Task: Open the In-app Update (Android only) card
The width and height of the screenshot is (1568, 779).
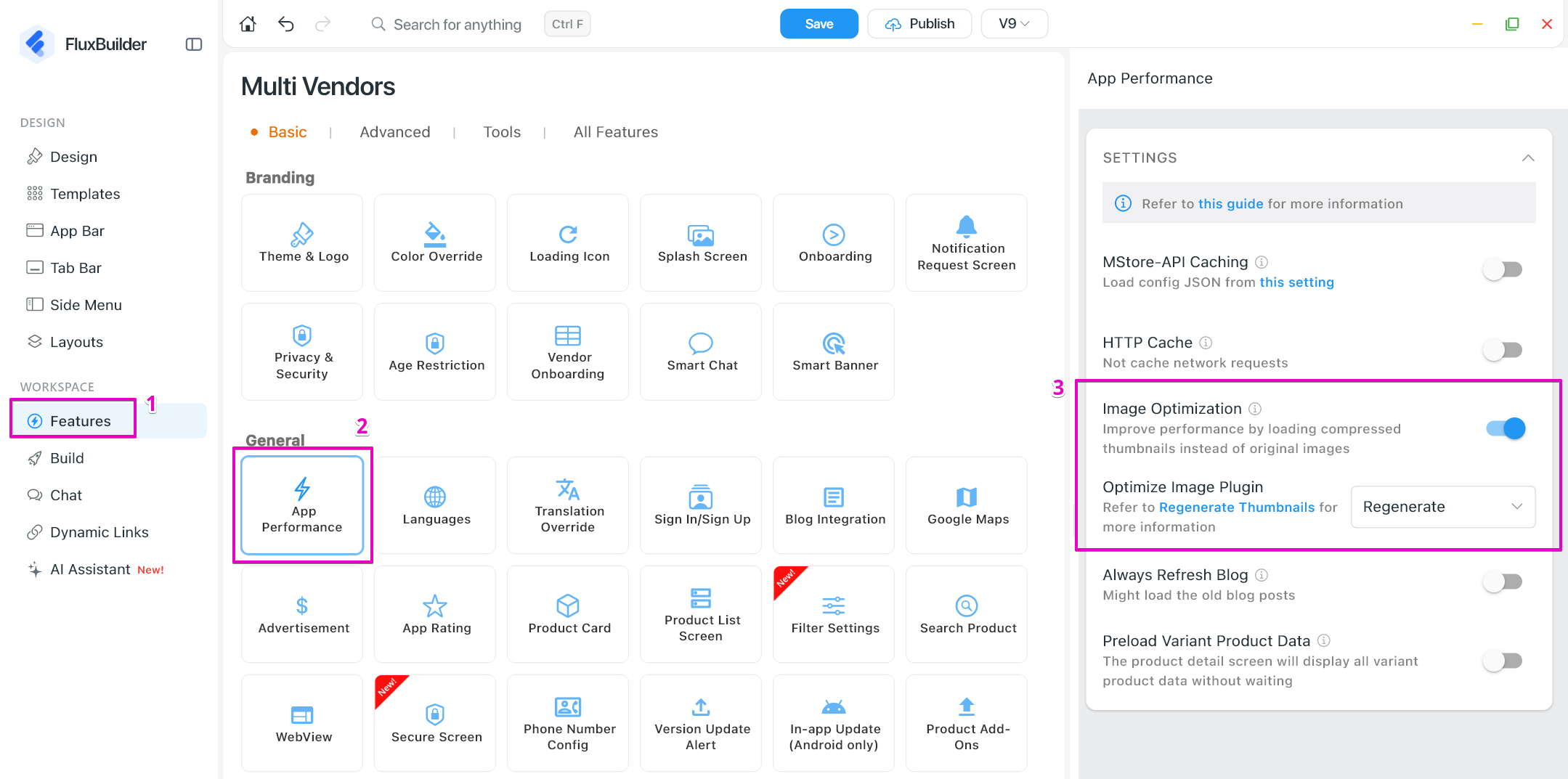Action: (834, 723)
